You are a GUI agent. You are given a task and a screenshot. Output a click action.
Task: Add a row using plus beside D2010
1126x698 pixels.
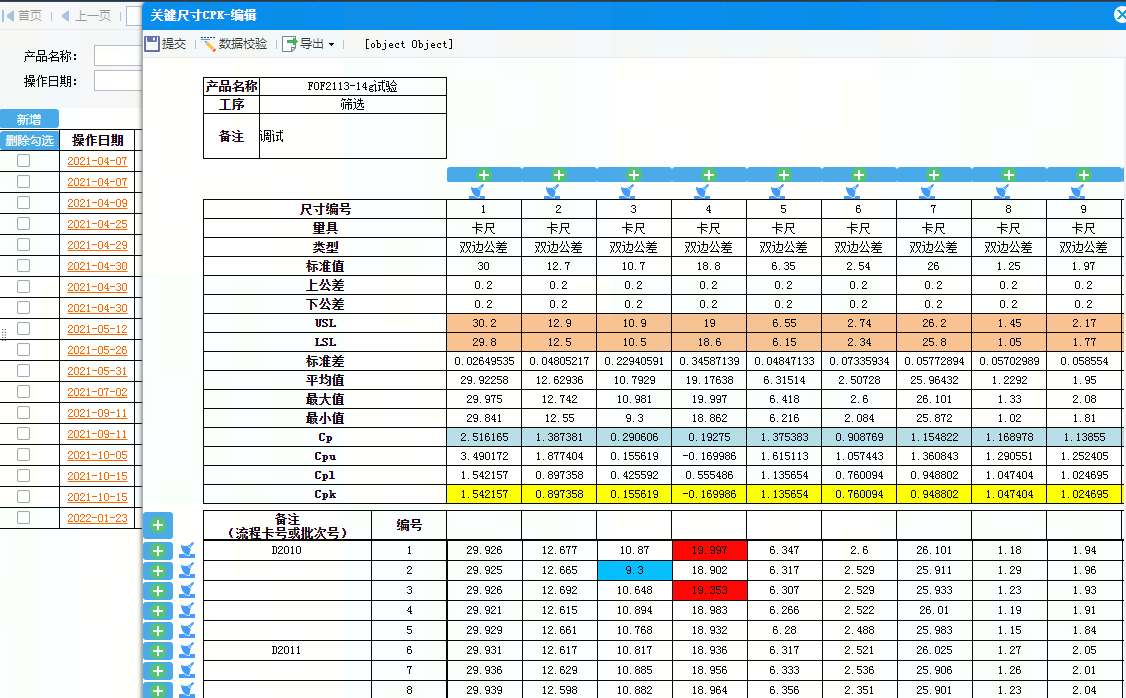(158, 551)
